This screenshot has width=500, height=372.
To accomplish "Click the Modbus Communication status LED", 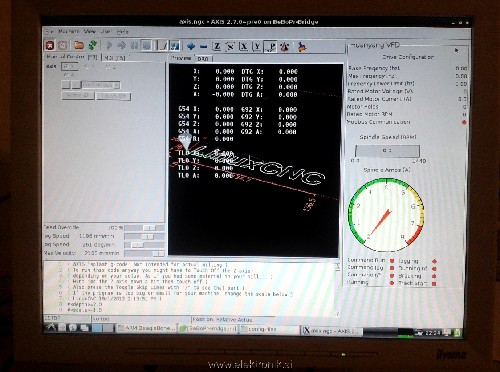I will tap(464, 122).
